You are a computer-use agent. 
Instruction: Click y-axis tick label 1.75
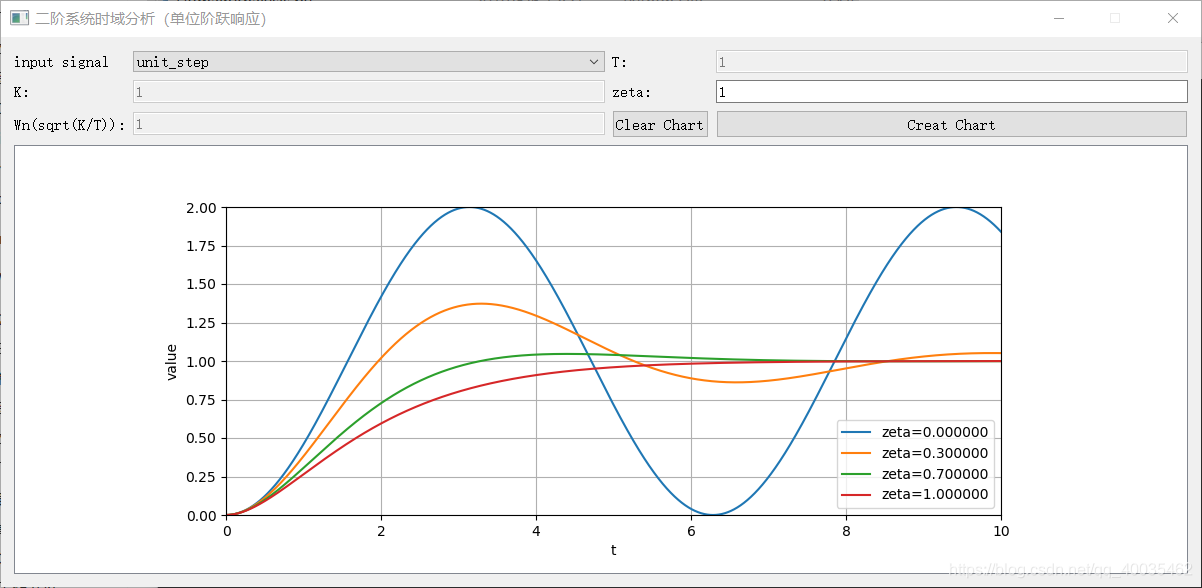coord(203,246)
